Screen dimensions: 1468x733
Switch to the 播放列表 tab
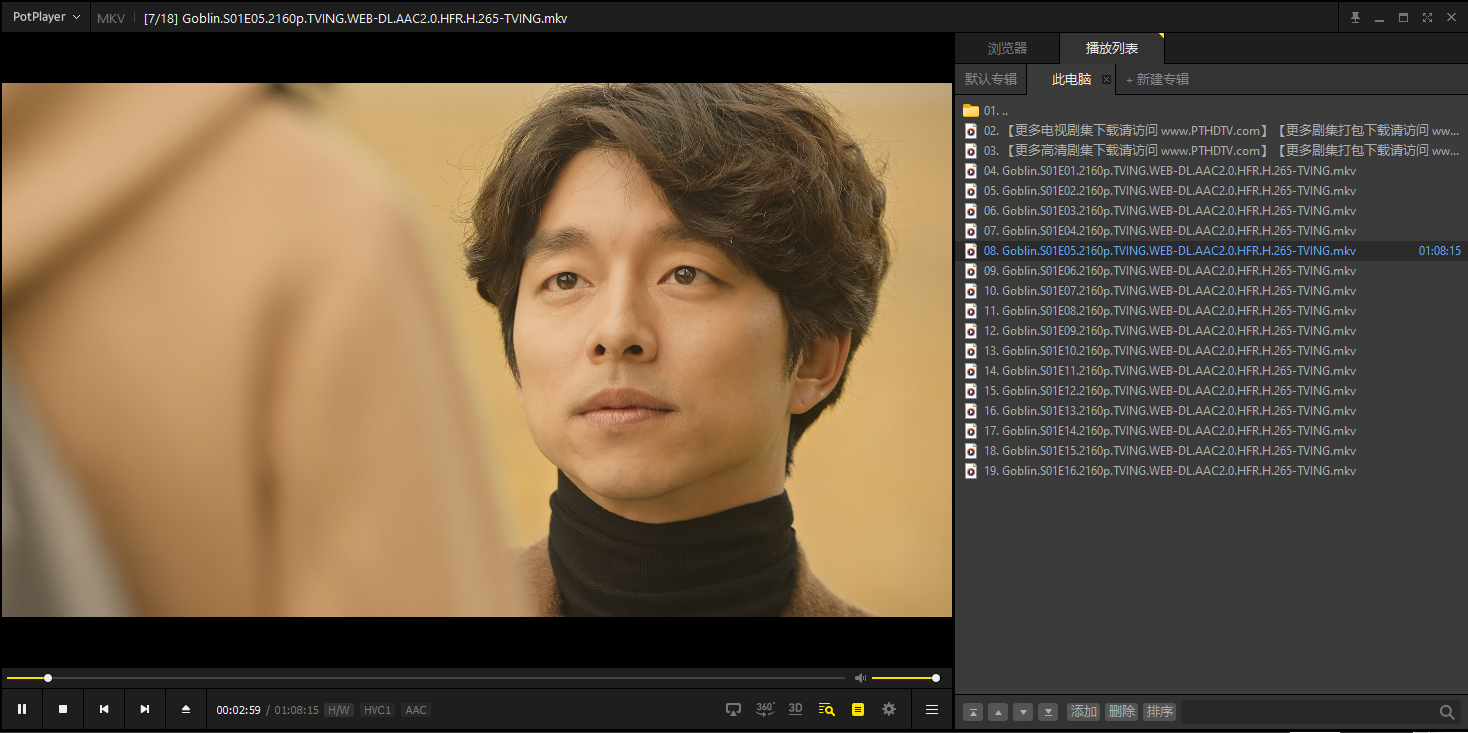[1112, 48]
